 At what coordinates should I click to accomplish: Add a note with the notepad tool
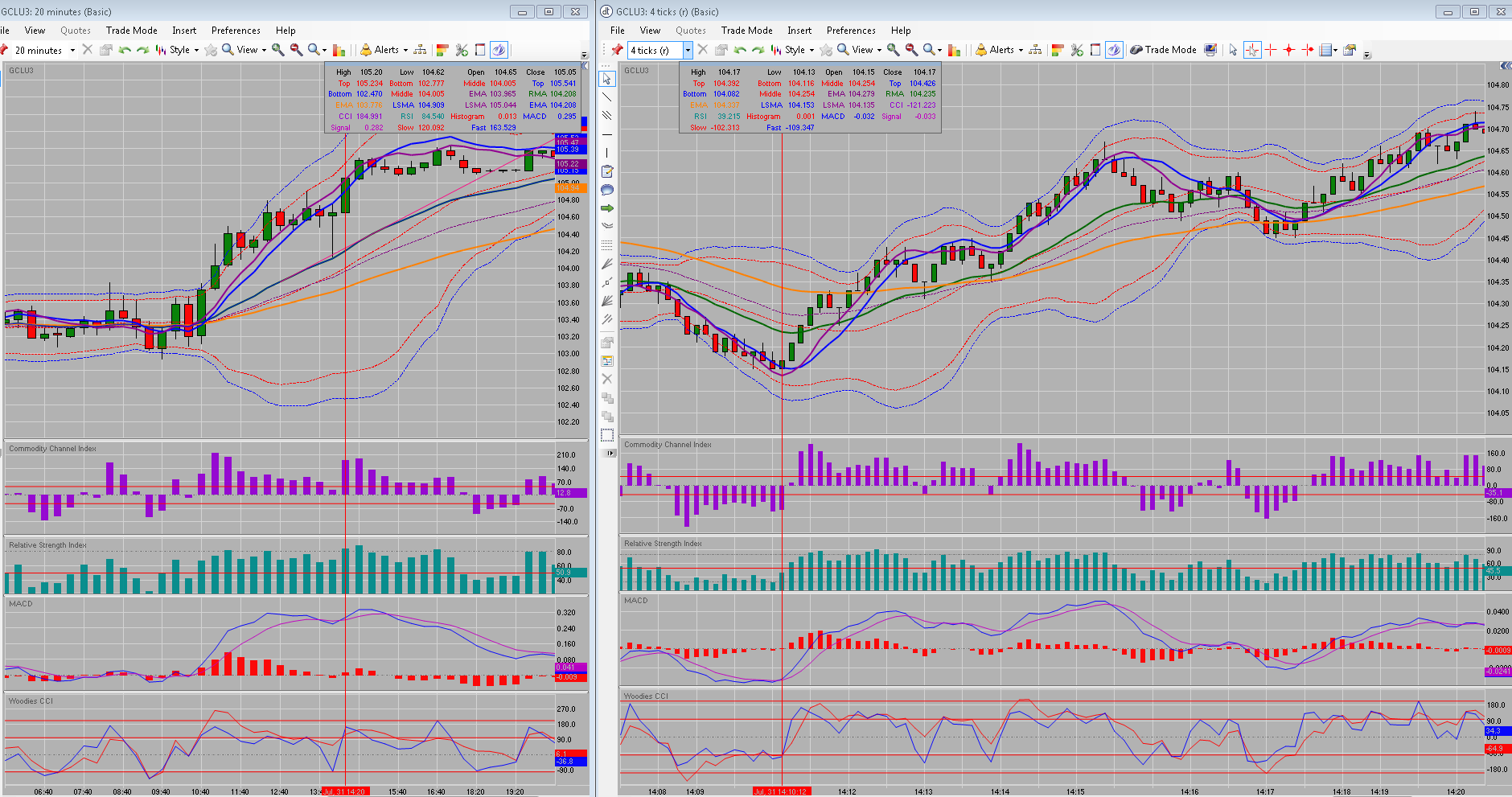[607, 171]
